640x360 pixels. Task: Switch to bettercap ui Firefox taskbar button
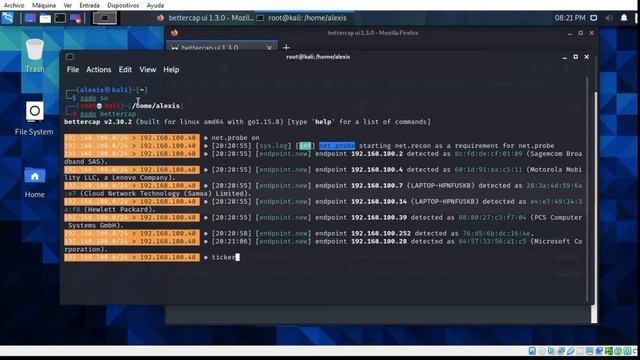(205, 18)
